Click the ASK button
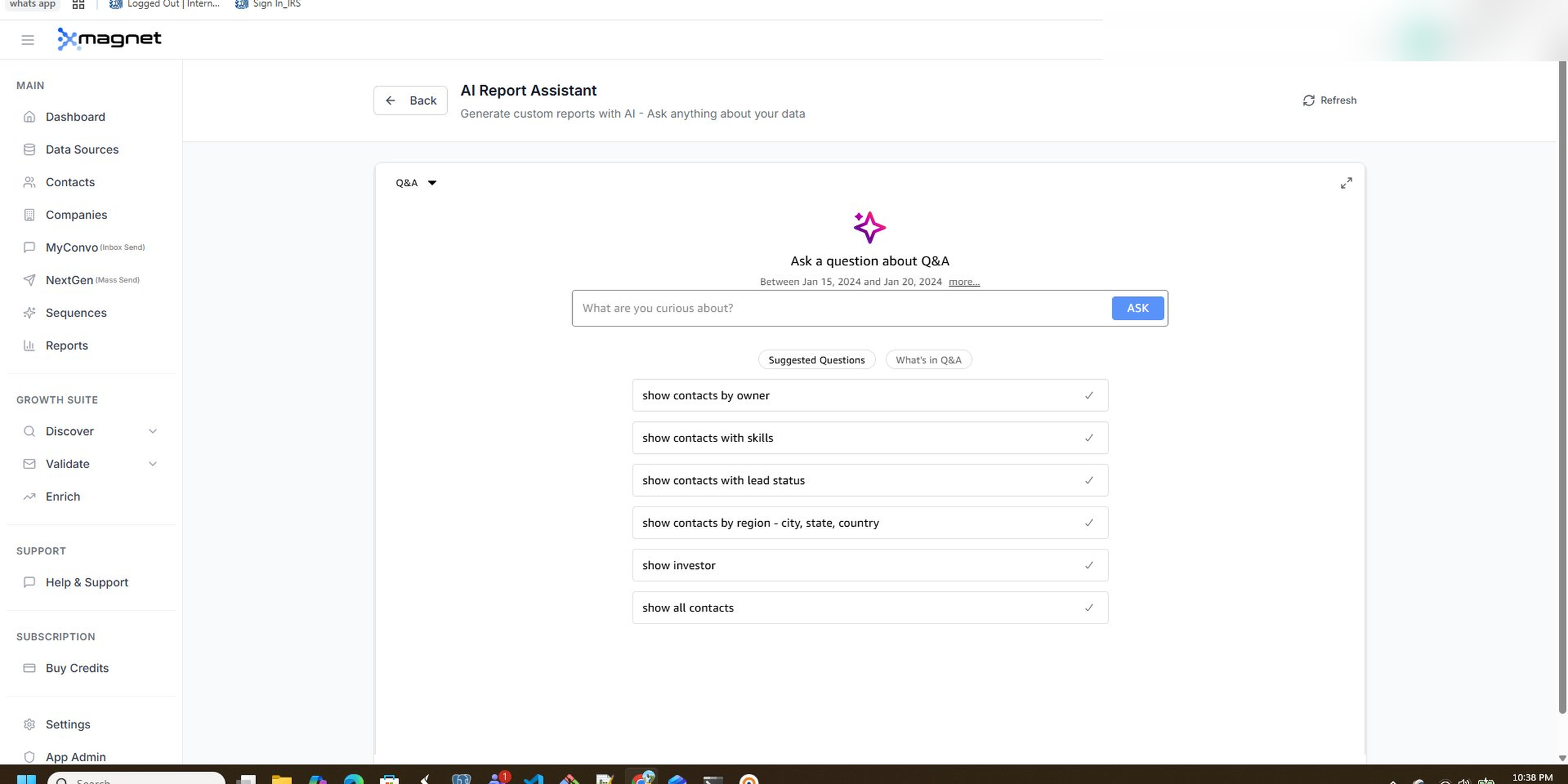Screen dimensions: 1568x784 pos(1137,308)
